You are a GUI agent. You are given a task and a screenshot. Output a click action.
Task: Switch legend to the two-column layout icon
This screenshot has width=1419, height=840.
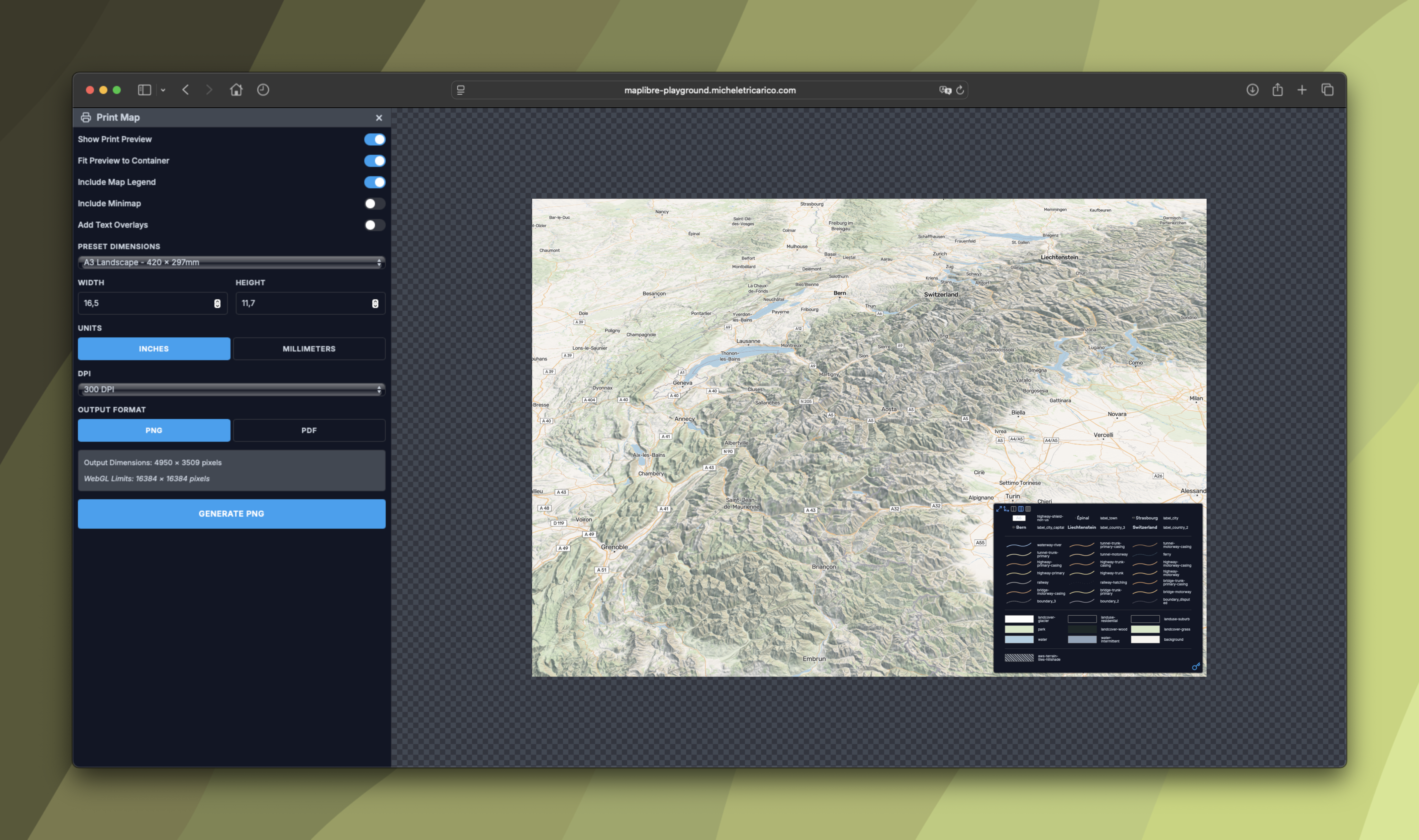[1014, 509]
